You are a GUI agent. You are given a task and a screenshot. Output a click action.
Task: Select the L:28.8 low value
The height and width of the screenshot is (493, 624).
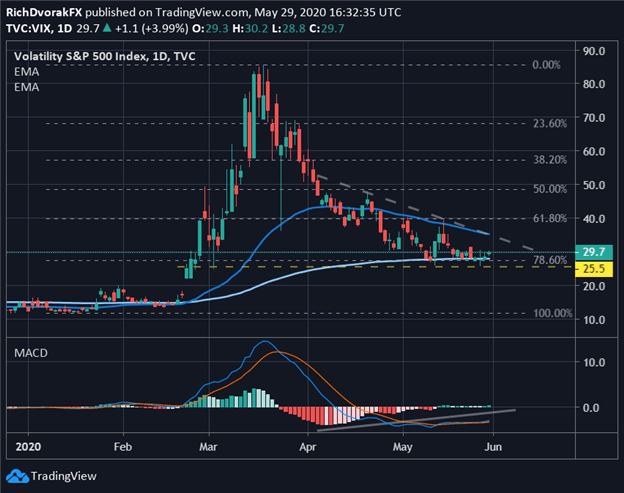pyautogui.click(x=289, y=29)
